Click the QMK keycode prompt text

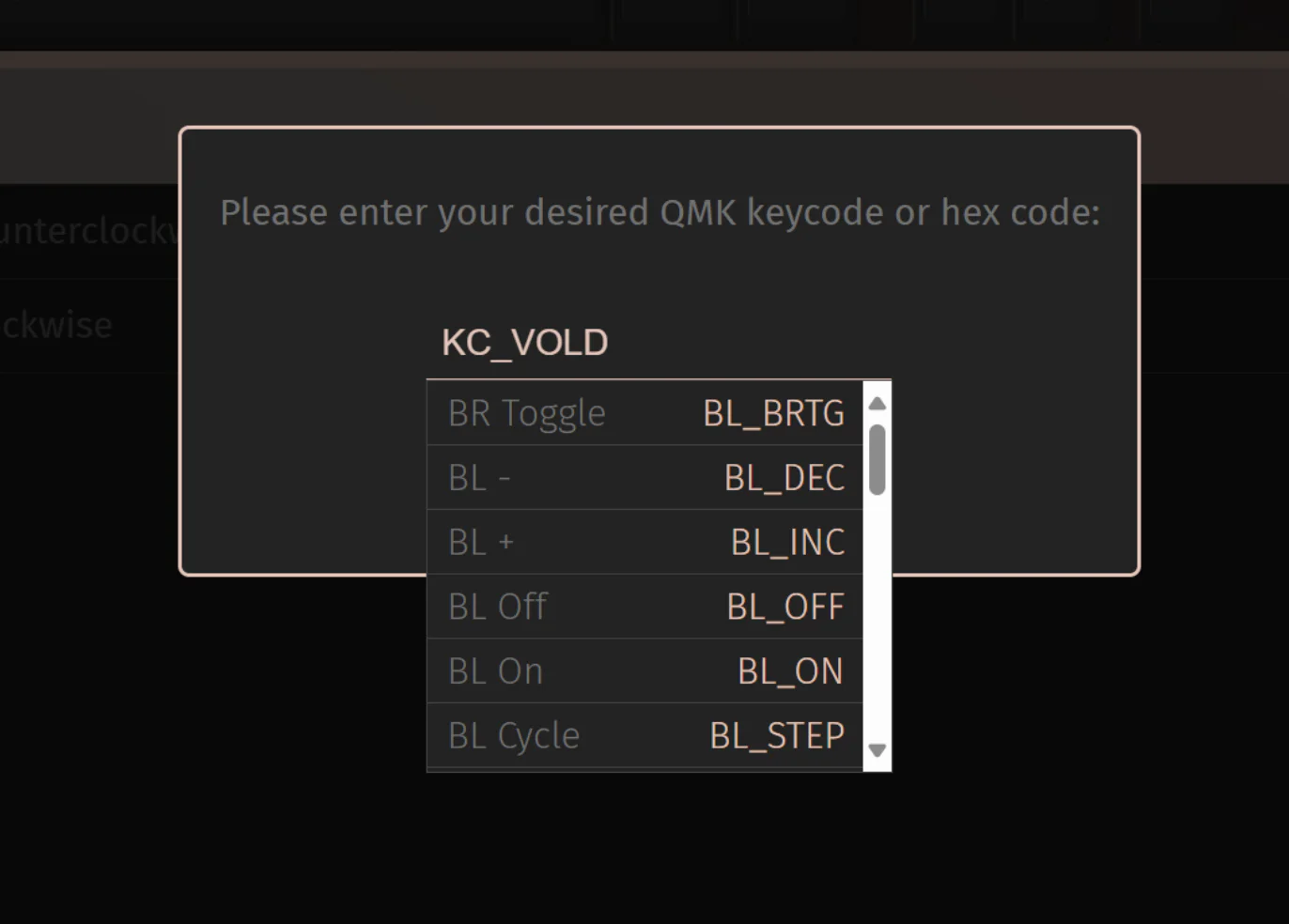point(660,213)
